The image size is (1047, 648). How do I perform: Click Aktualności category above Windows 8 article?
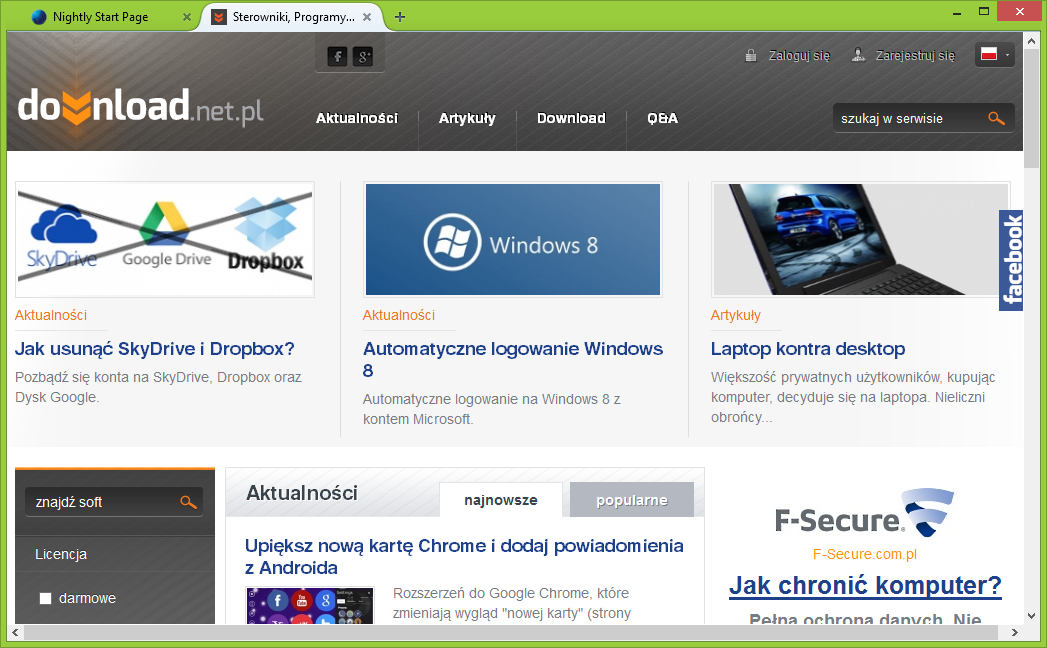(x=399, y=315)
